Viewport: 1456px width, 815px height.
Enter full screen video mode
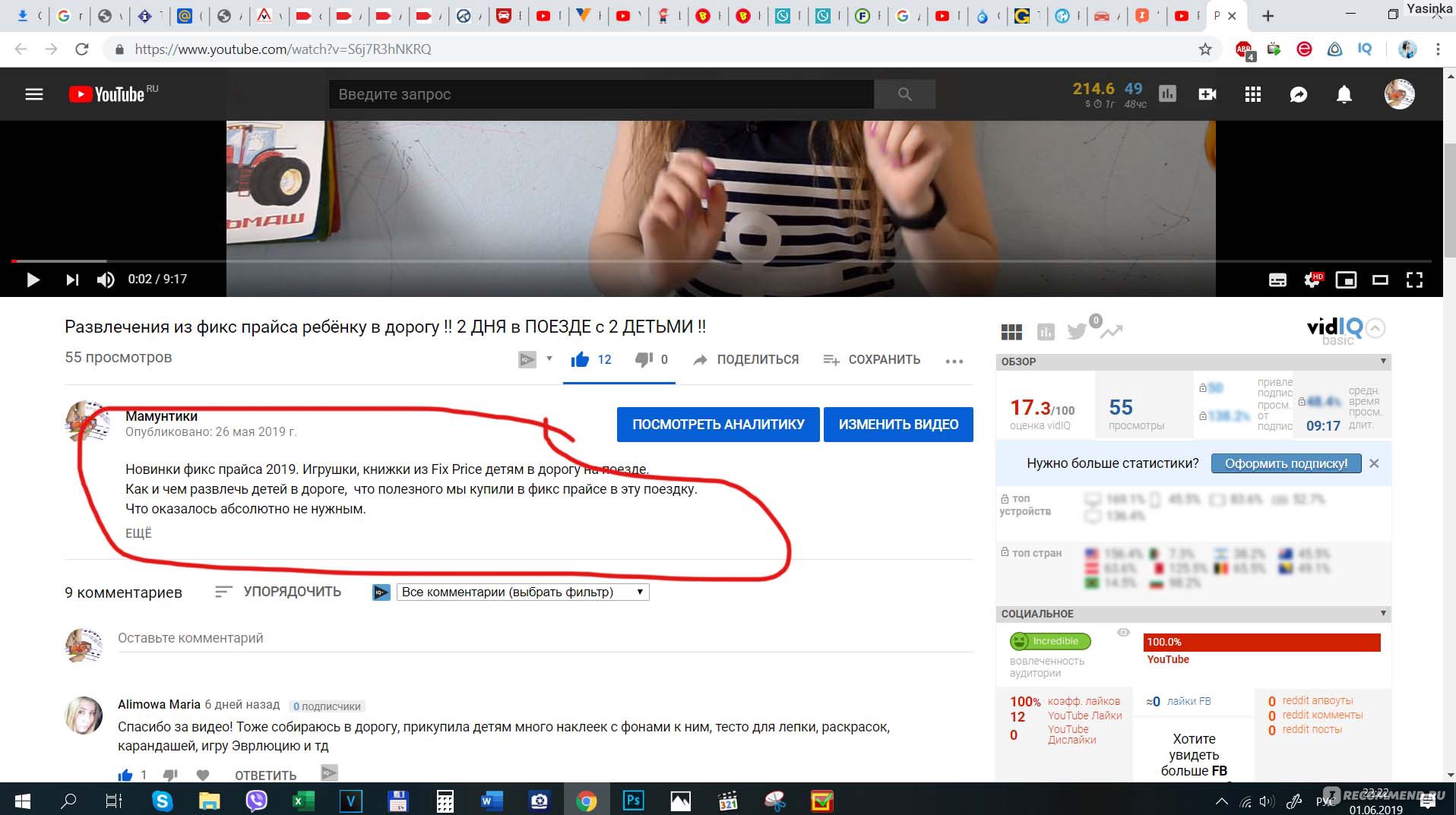(x=1413, y=280)
